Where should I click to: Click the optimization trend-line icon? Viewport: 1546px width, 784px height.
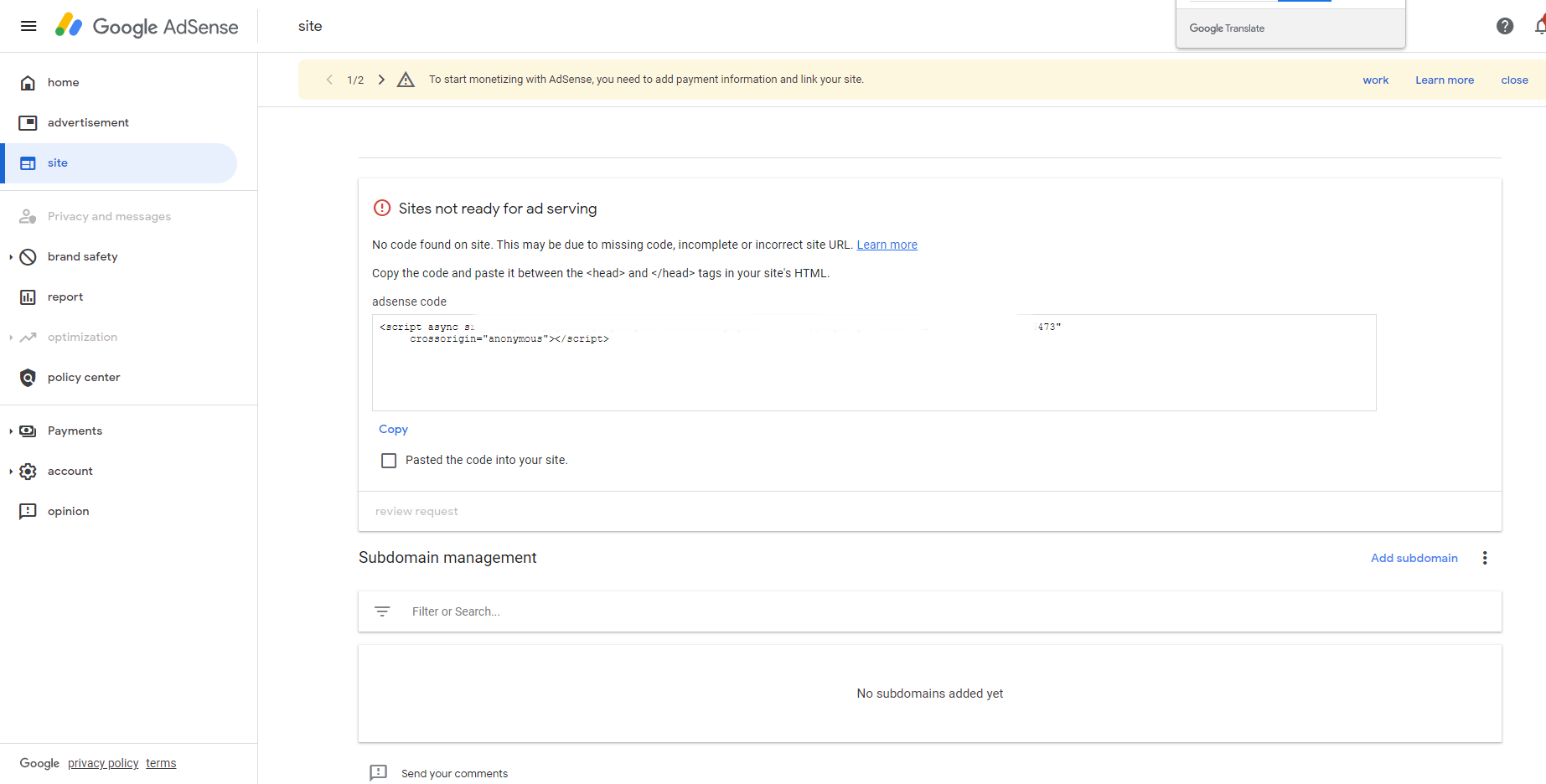click(x=28, y=337)
